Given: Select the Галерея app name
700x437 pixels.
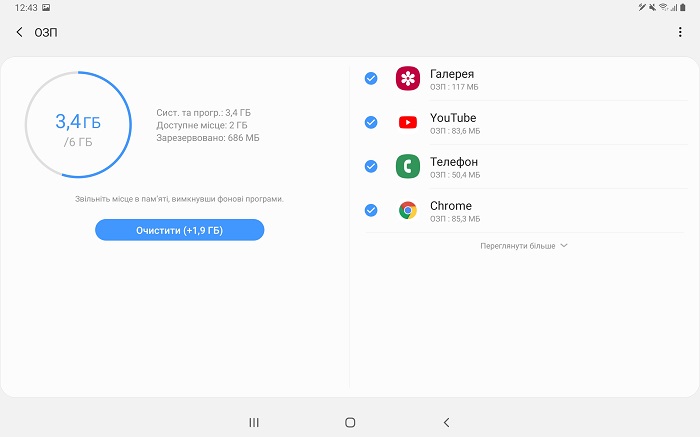Looking at the screenshot, I should [452, 74].
